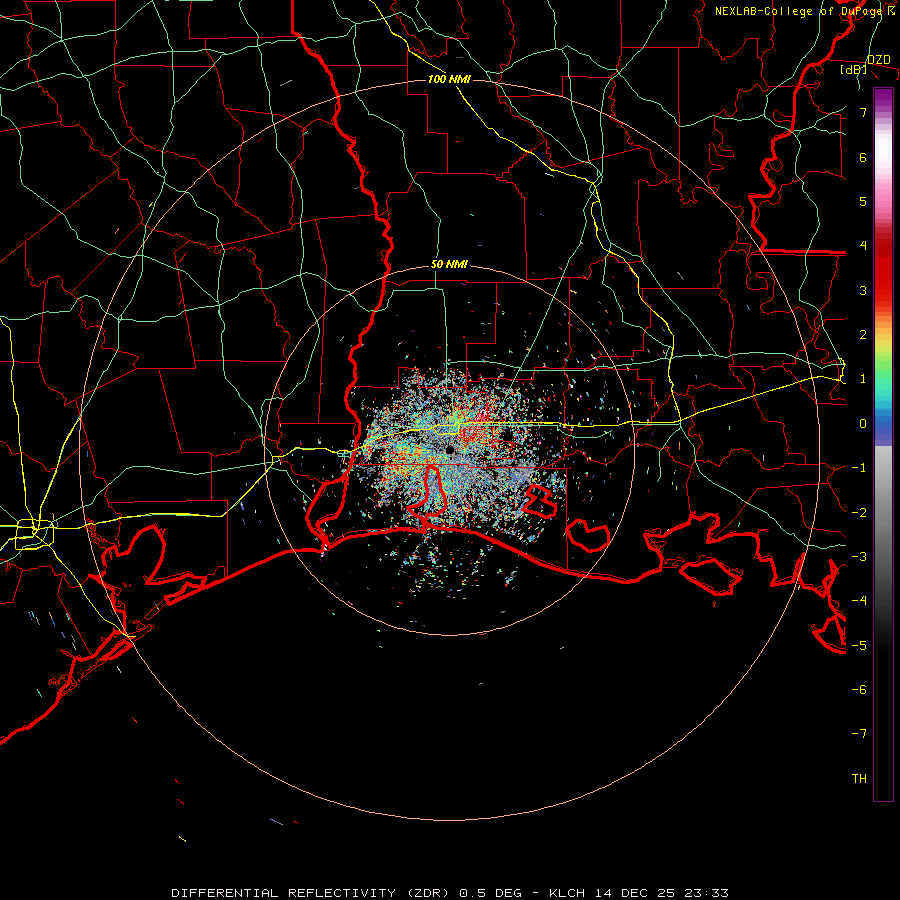The height and width of the screenshot is (900, 900).
Task: Click the "TH" threshold label on legend
Action: coord(859,779)
